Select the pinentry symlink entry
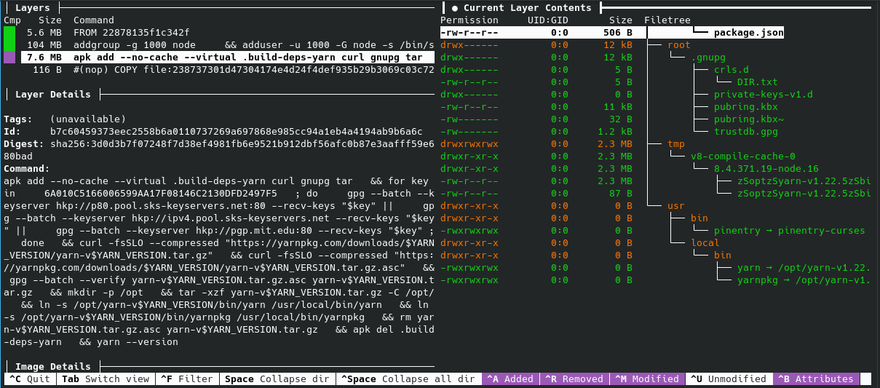Screen dimensions: 880x388 coord(789,230)
